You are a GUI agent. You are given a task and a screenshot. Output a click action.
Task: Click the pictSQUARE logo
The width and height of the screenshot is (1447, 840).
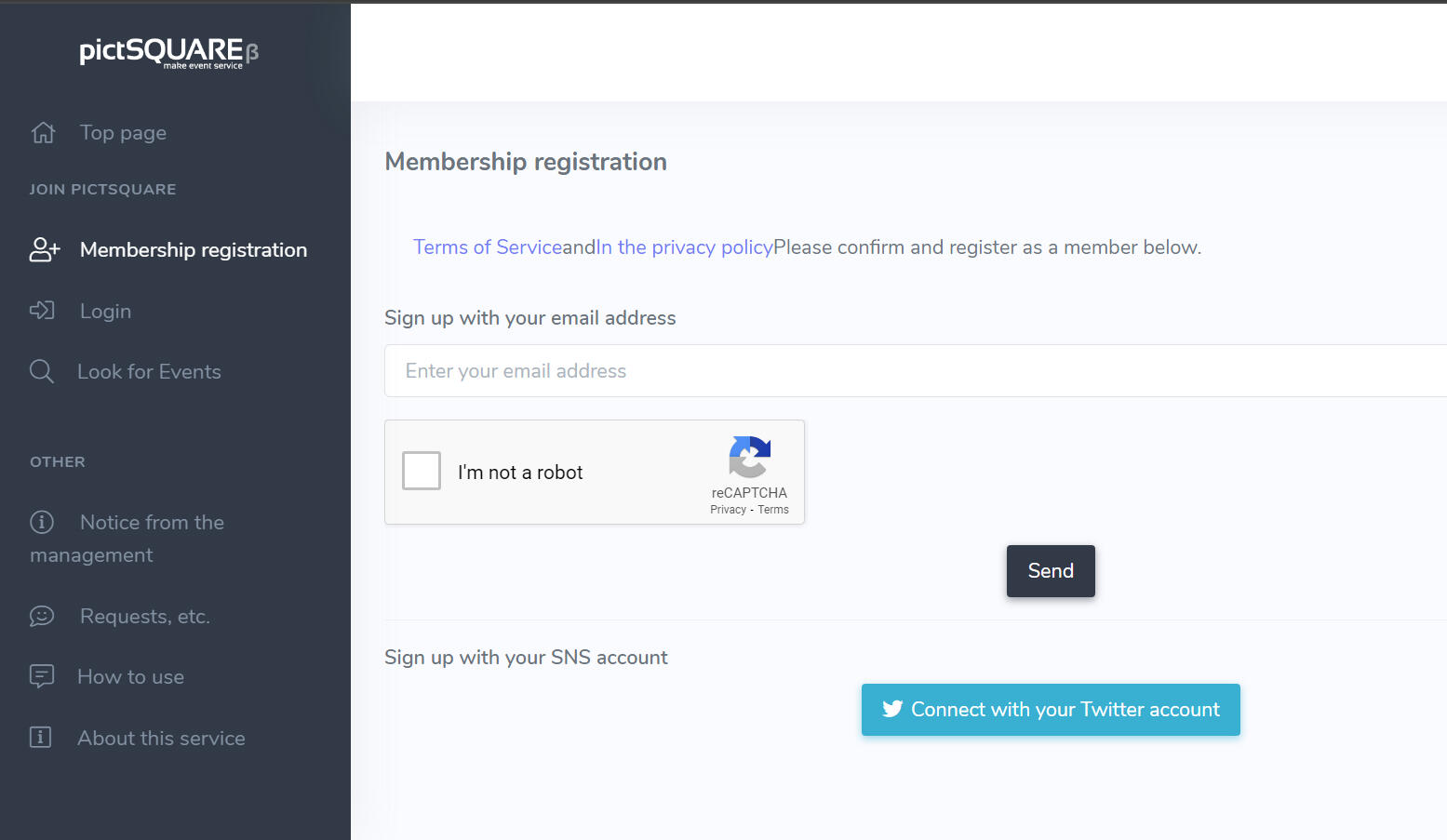point(168,51)
